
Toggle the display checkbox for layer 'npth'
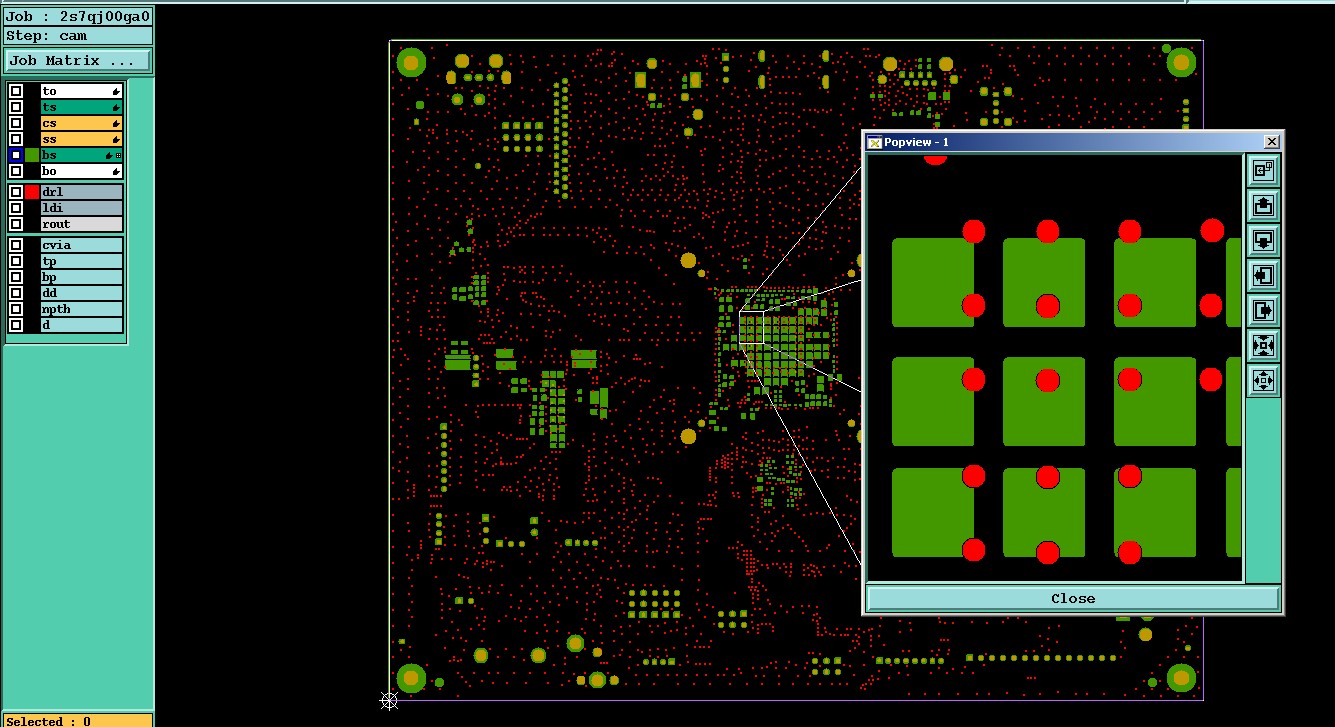tap(16, 309)
